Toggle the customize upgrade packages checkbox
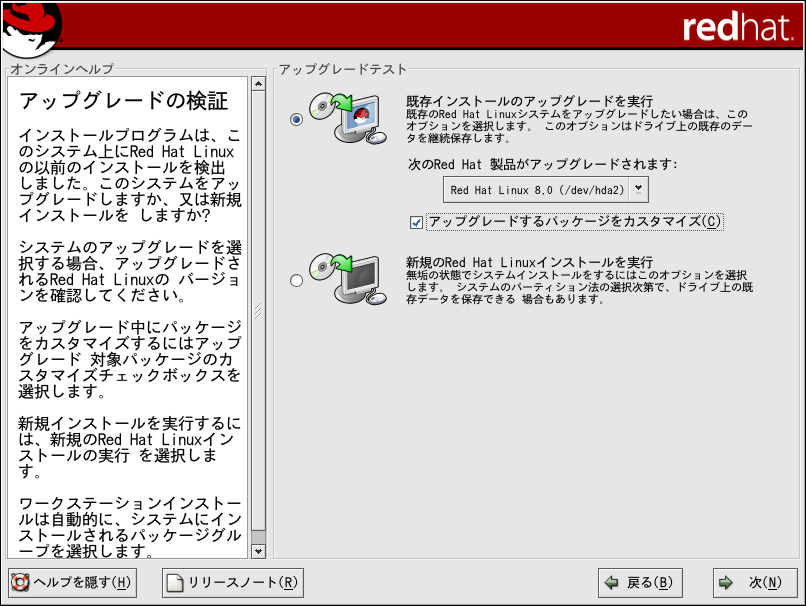This screenshot has width=806, height=606. [x=417, y=222]
